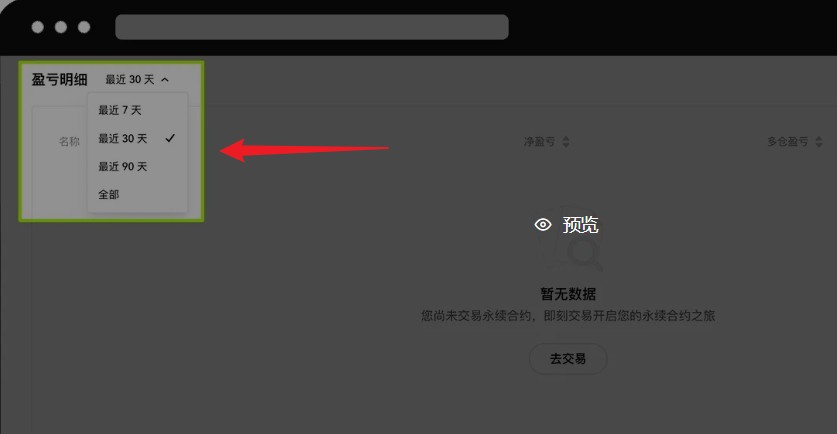The height and width of the screenshot is (434, 837).
Task: Click the 多仓盈亏 column header text
Action: coord(788,141)
